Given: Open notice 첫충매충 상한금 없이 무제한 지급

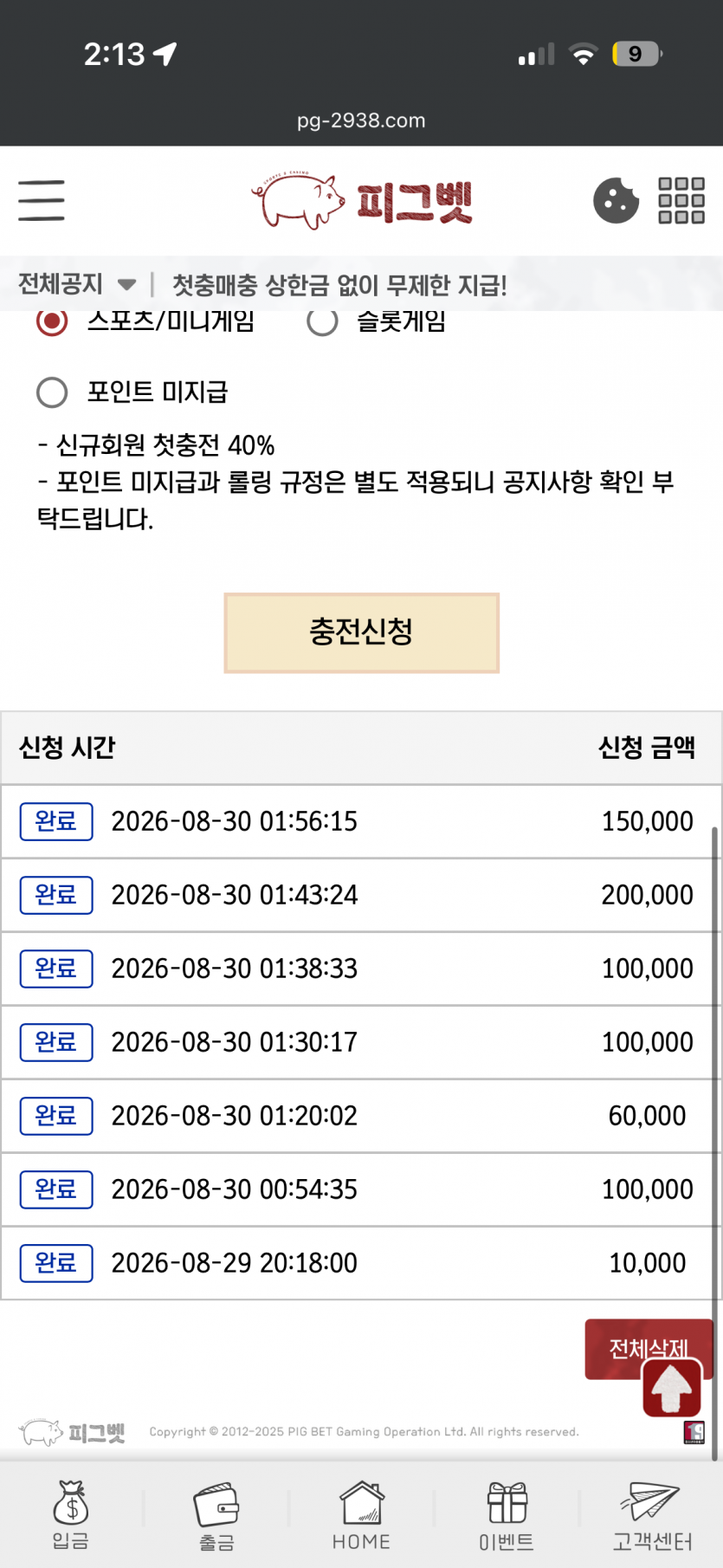Looking at the screenshot, I should tap(339, 284).
